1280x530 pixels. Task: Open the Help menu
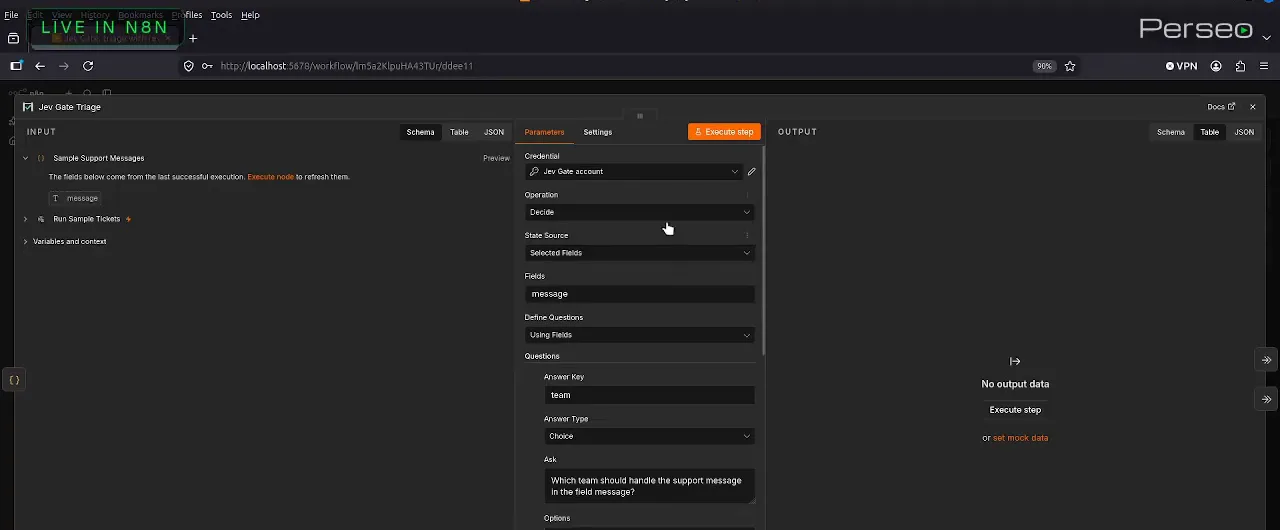250,15
